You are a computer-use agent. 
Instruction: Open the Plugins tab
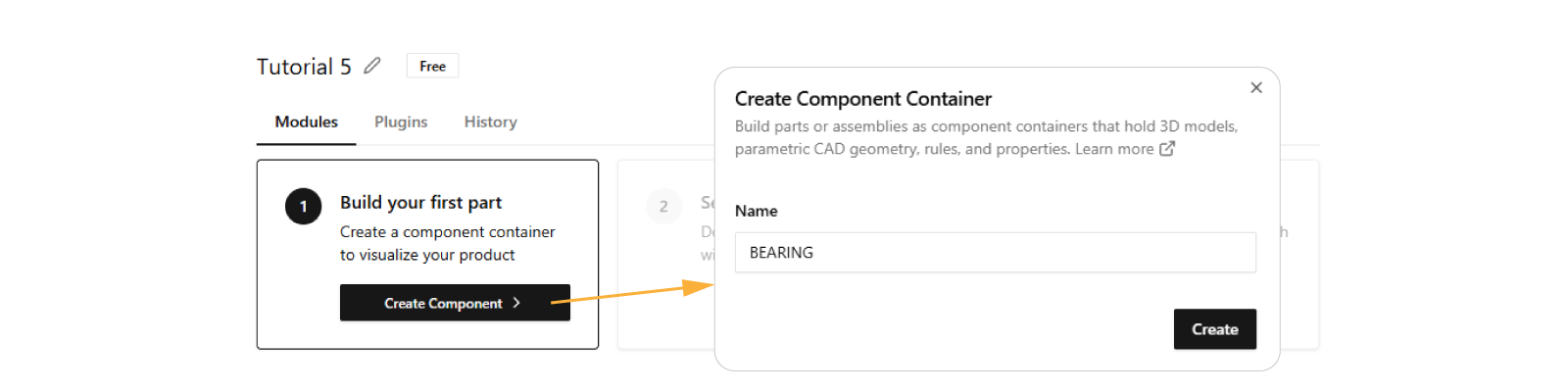(401, 122)
